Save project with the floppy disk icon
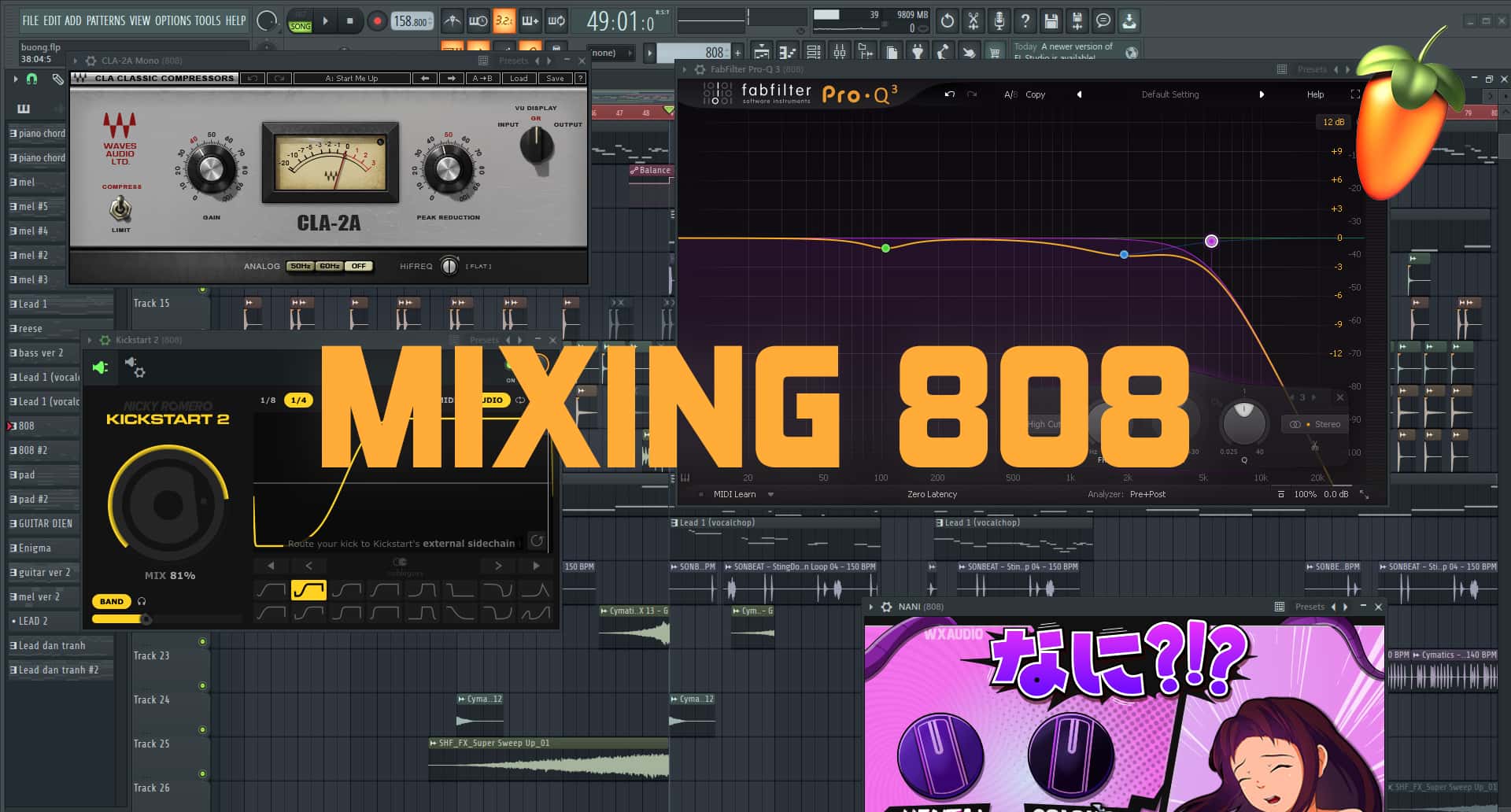This screenshot has height=812, width=1511. (1051, 21)
